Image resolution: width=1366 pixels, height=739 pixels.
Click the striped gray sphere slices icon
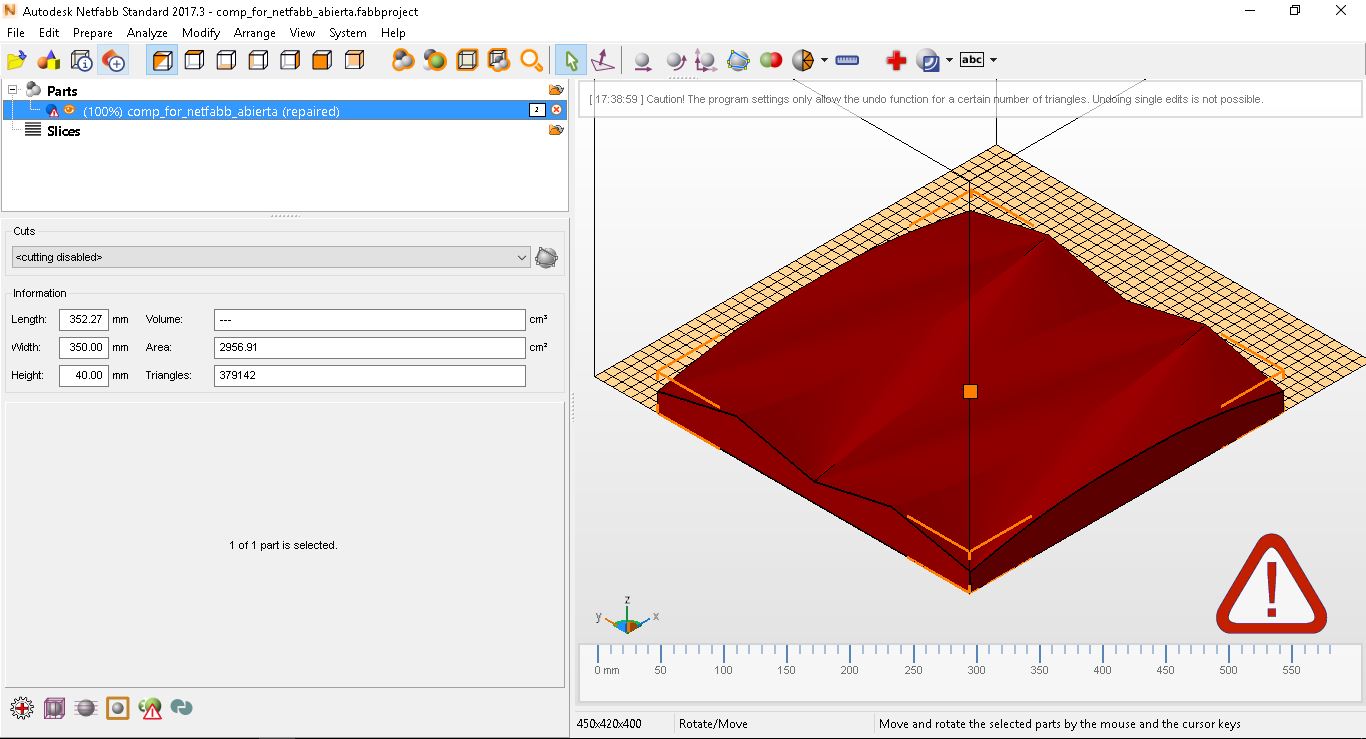[86, 708]
